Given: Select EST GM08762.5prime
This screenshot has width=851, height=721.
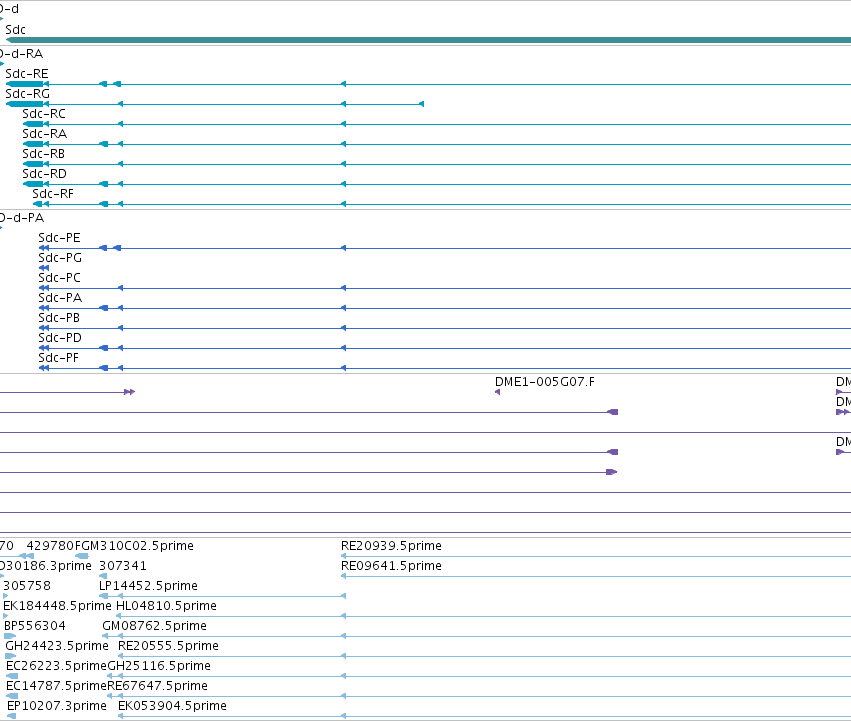Looking at the screenshot, I should tap(154, 627).
